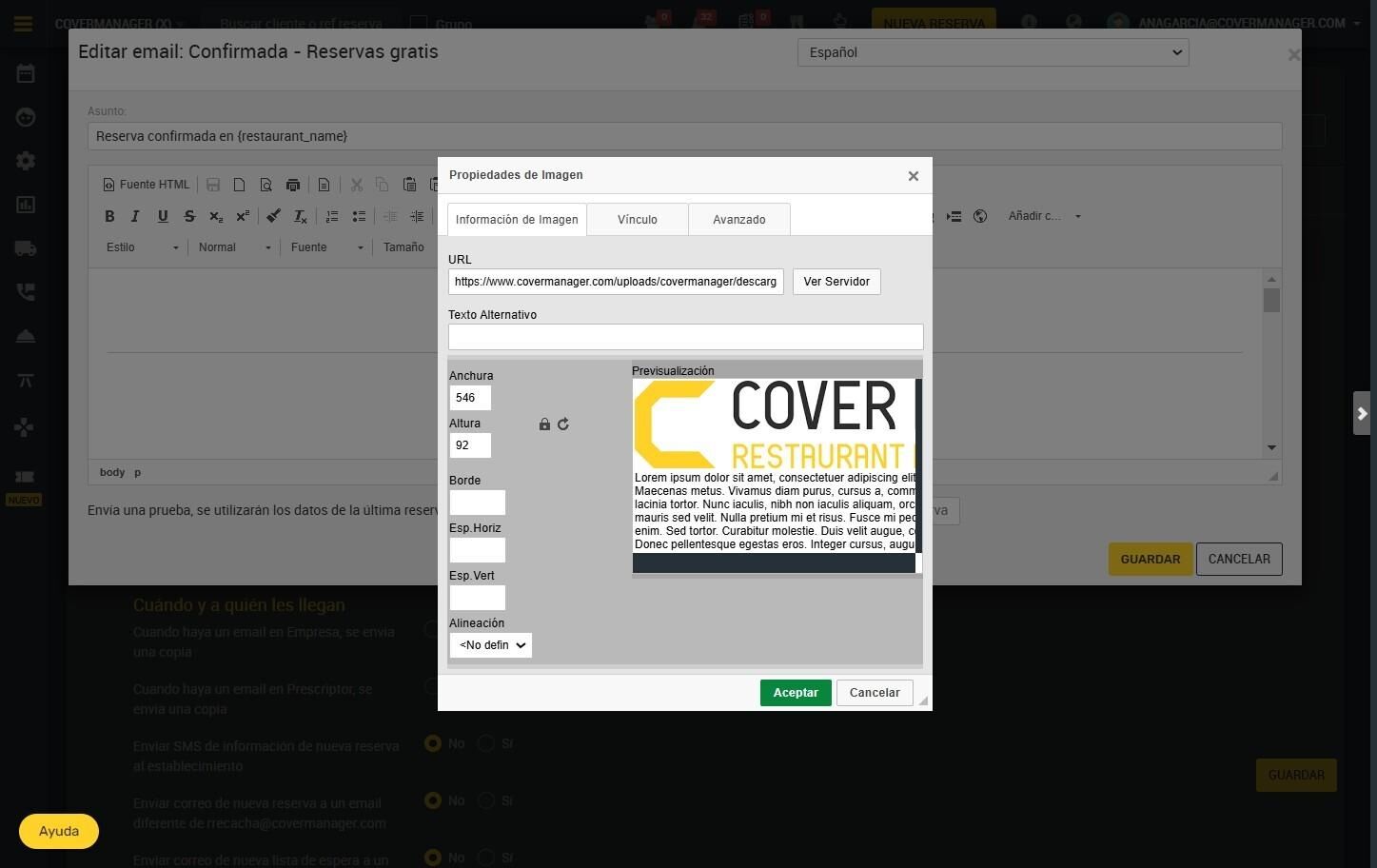Click the Strikethrough toolbar icon
The width and height of the screenshot is (1377, 868).
(189, 216)
